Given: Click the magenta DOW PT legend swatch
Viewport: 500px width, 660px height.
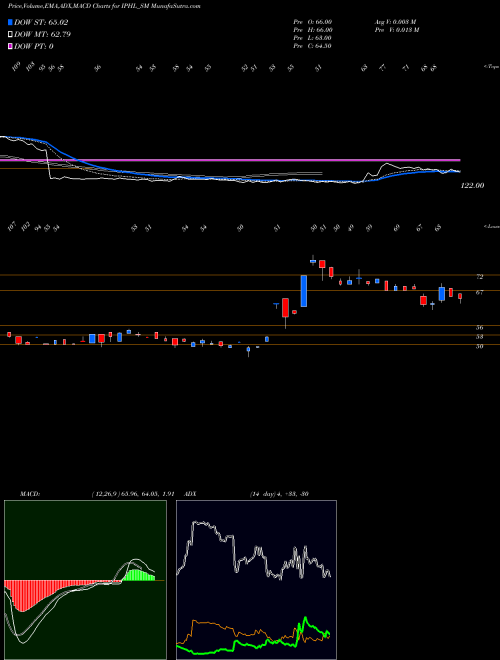Looking at the screenshot, I should pos(10,46).
